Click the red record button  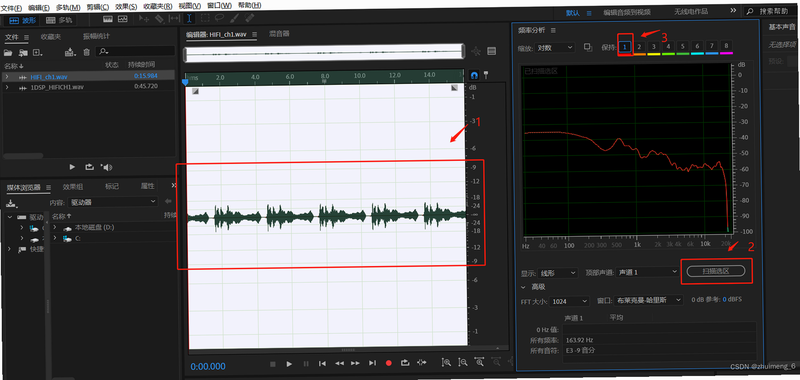389,363
